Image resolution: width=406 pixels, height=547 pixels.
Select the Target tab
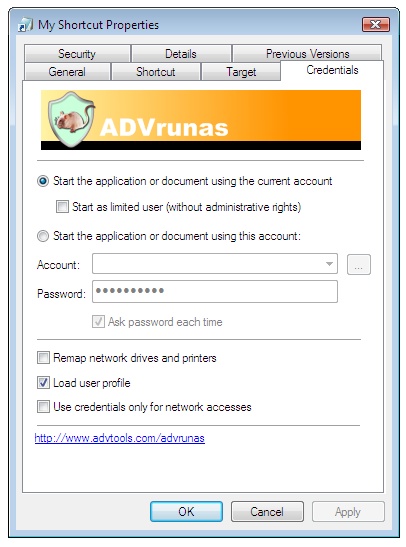241,72
